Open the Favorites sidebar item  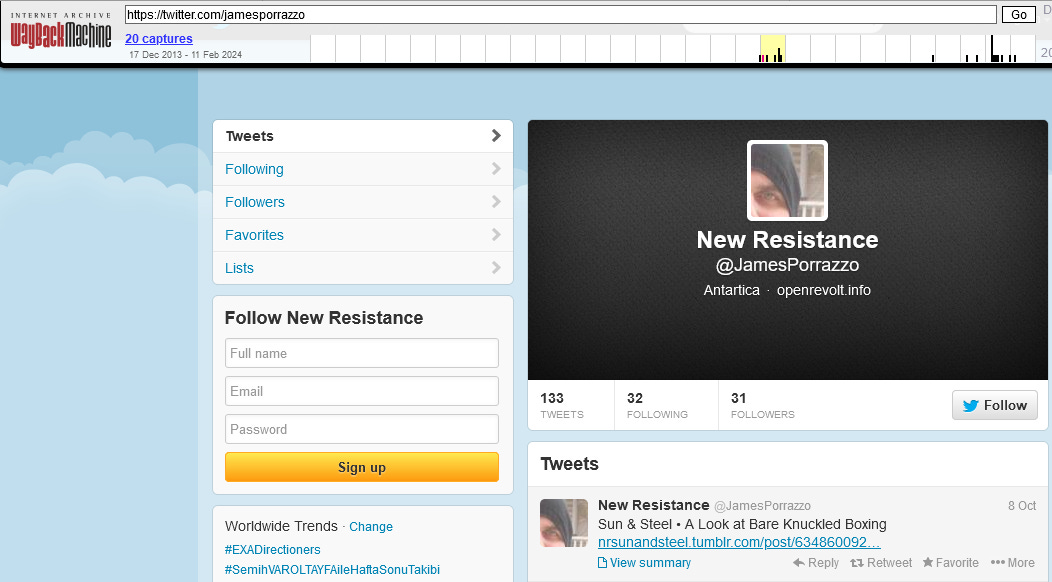363,235
